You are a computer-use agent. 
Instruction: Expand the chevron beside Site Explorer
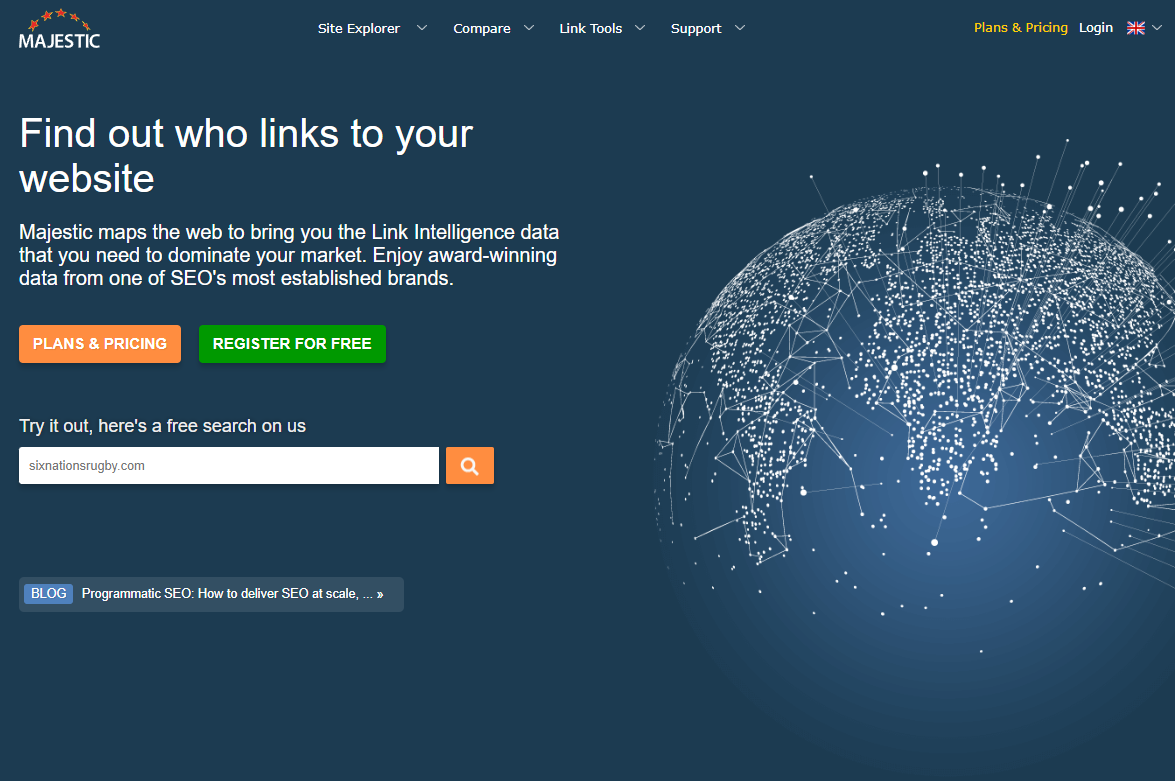(x=422, y=28)
